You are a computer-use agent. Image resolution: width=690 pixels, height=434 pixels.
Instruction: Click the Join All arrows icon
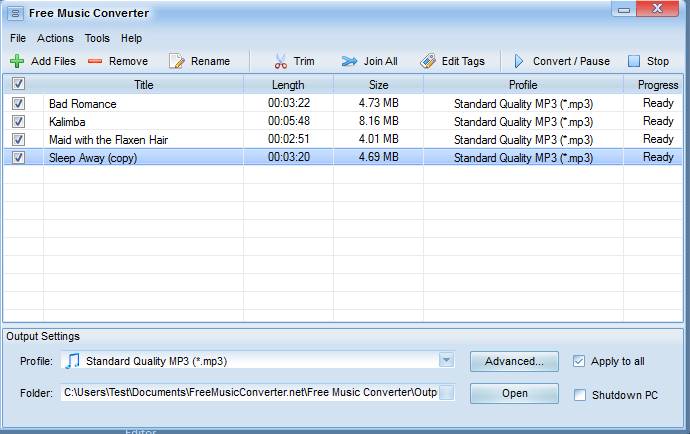pyautogui.click(x=349, y=61)
